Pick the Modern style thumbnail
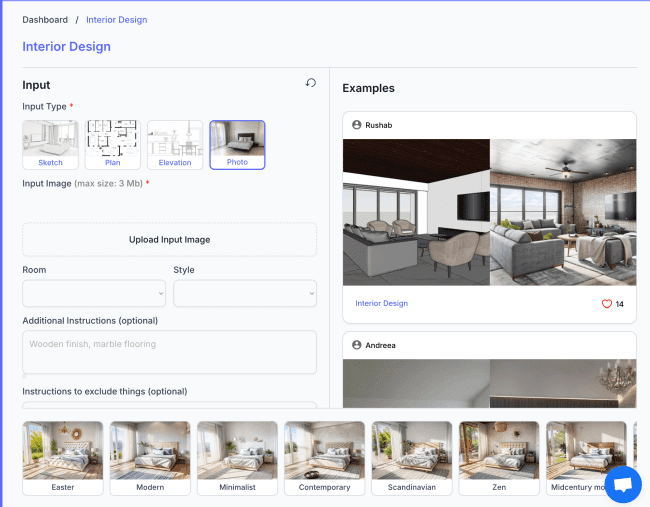Viewport: 650px width, 507px height. (x=149, y=458)
